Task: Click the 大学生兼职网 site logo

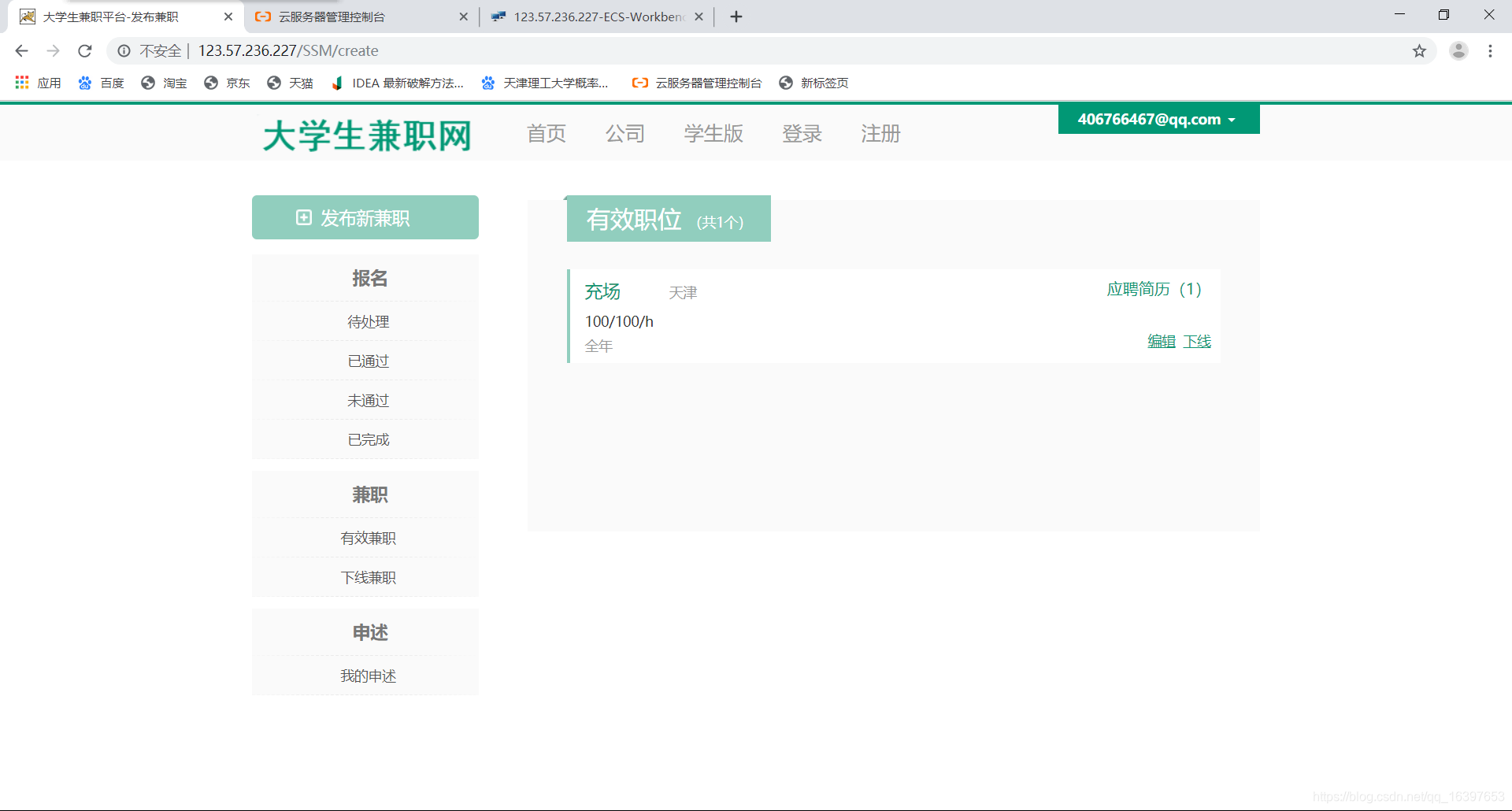Action: click(367, 135)
